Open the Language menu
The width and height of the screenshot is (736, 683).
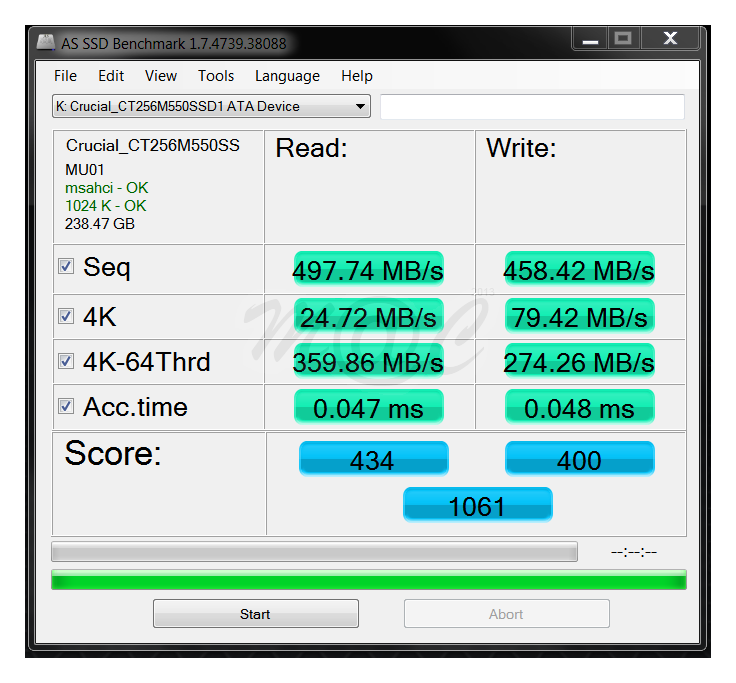[287, 76]
